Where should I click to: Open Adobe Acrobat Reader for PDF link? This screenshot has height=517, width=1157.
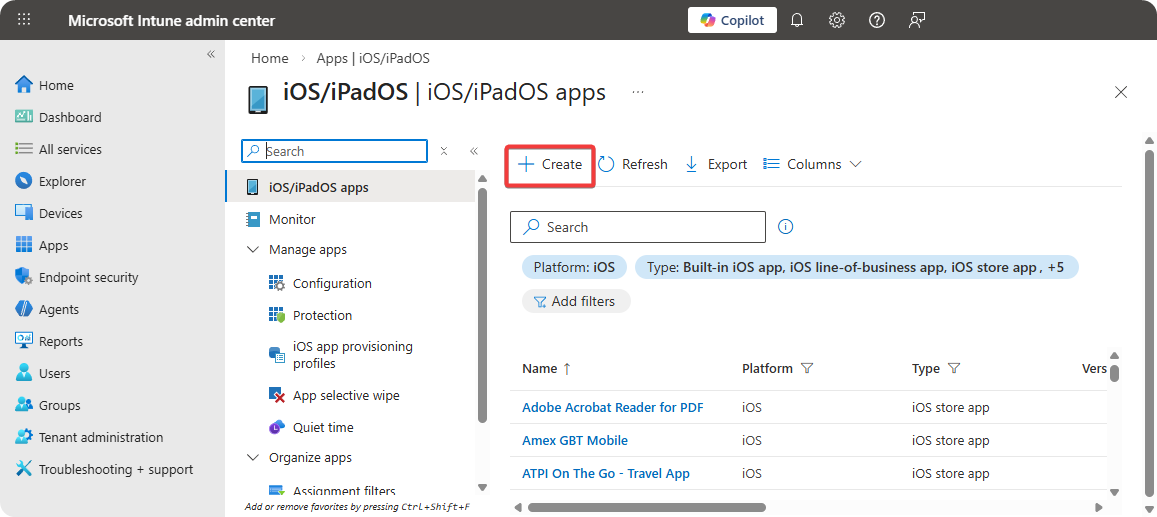click(x=612, y=407)
